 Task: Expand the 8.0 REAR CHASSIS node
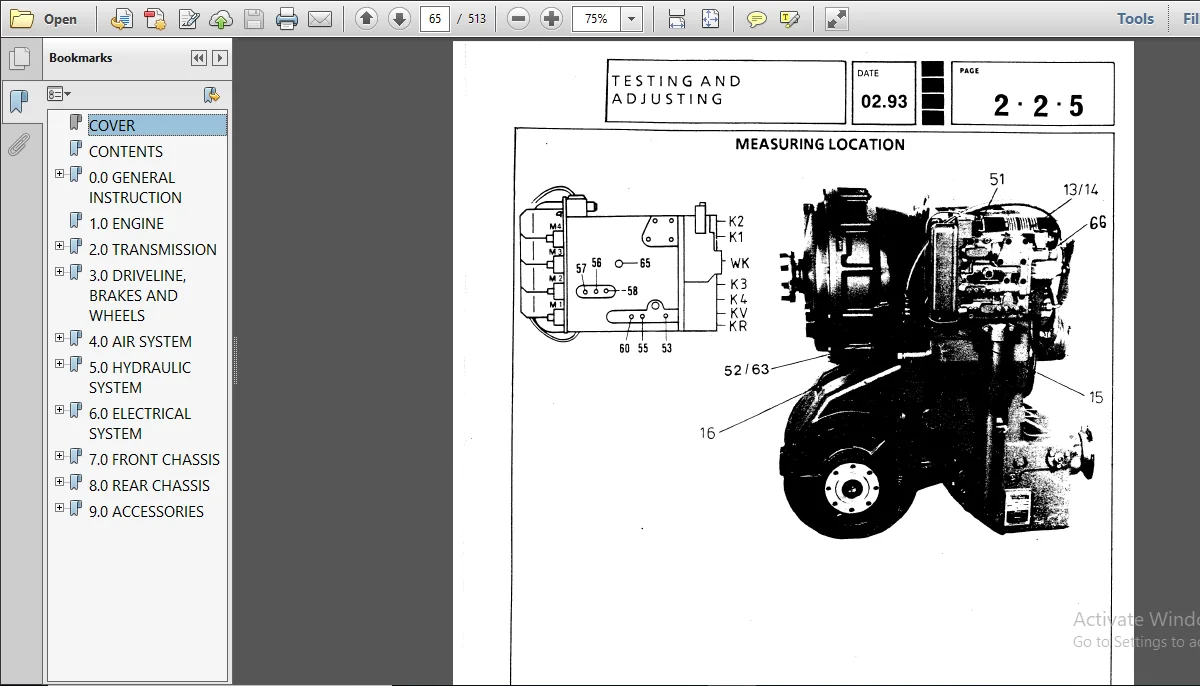tap(59, 482)
